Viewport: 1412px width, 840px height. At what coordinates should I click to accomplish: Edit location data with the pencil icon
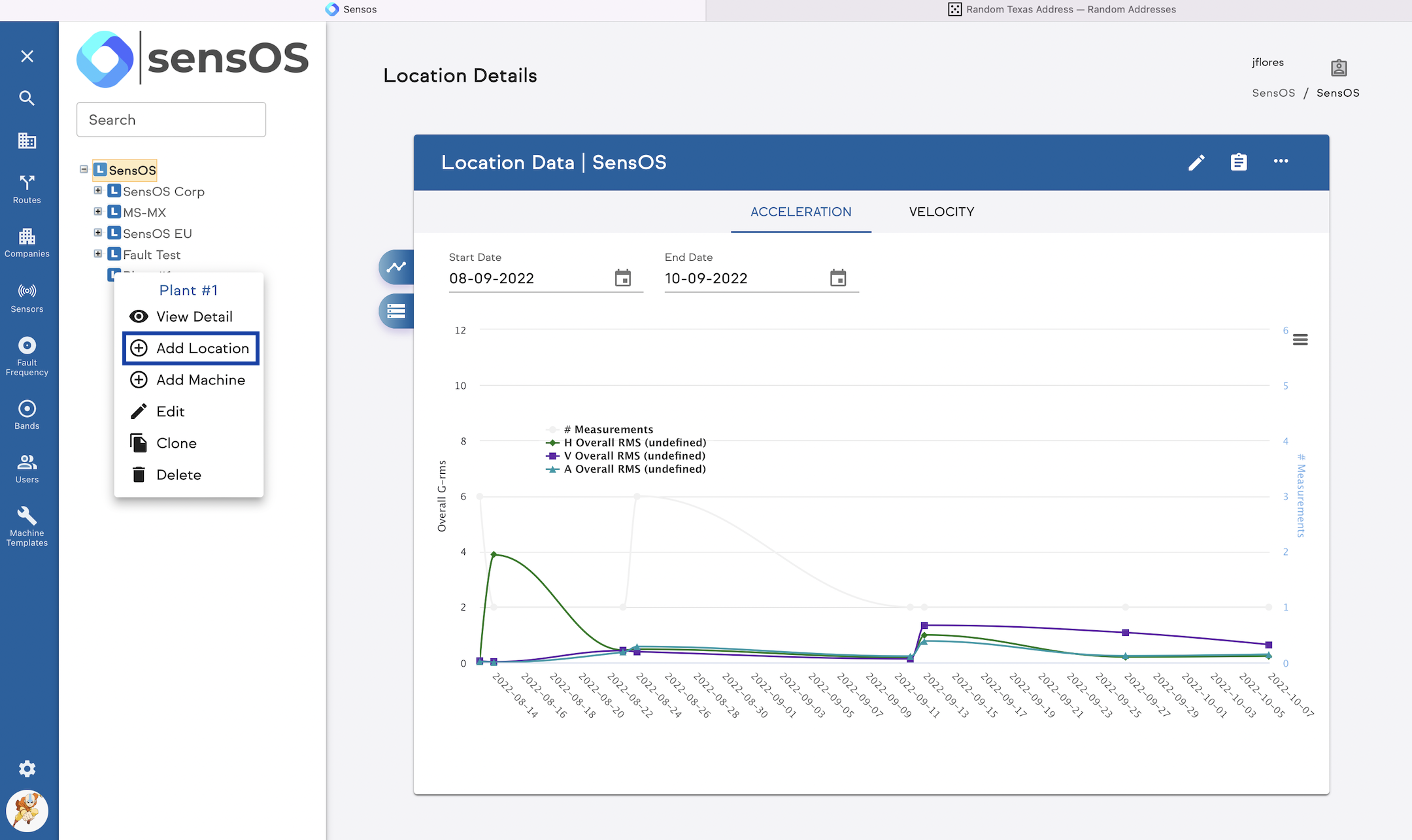tap(1196, 162)
